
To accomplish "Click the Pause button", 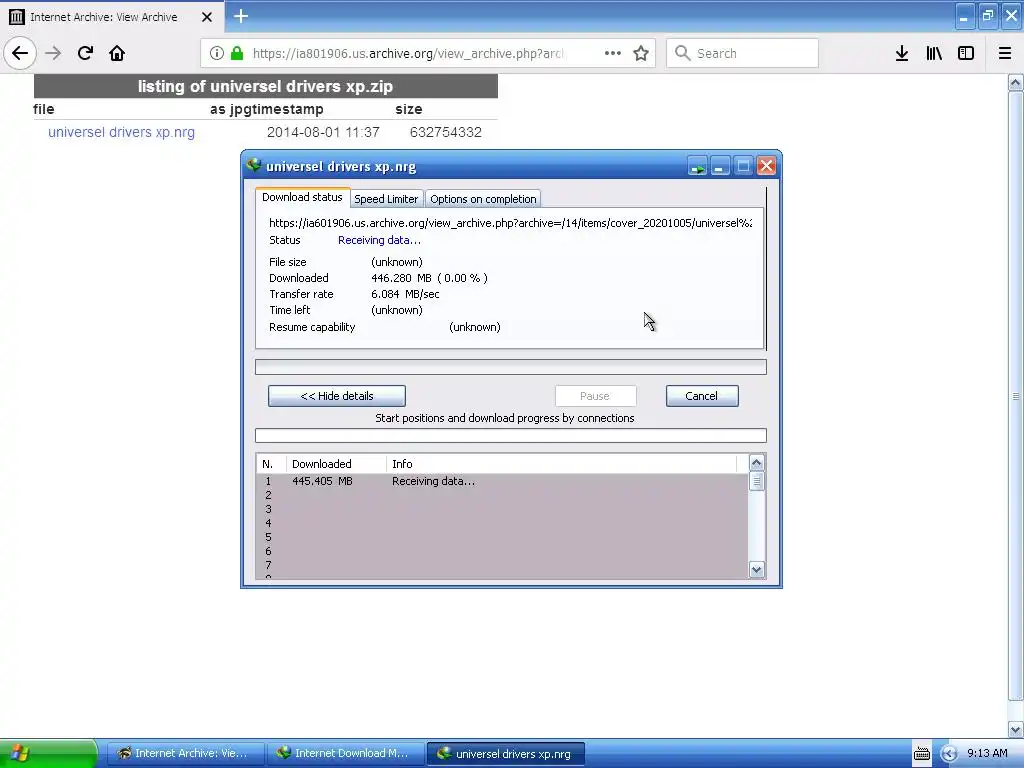I will point(595,396).
